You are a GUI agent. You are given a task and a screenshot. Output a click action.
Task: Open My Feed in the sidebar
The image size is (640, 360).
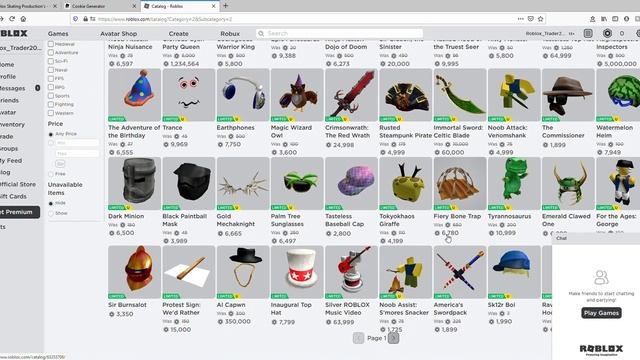point(11,160)
